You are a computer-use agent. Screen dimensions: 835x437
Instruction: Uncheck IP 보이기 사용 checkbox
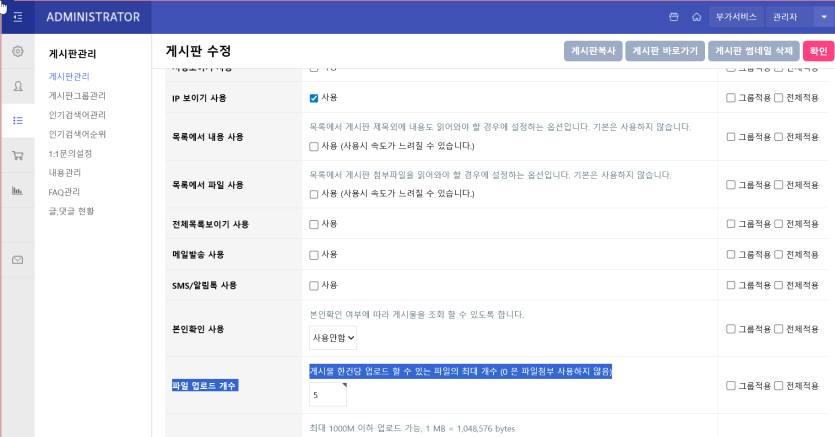point(314,98)
